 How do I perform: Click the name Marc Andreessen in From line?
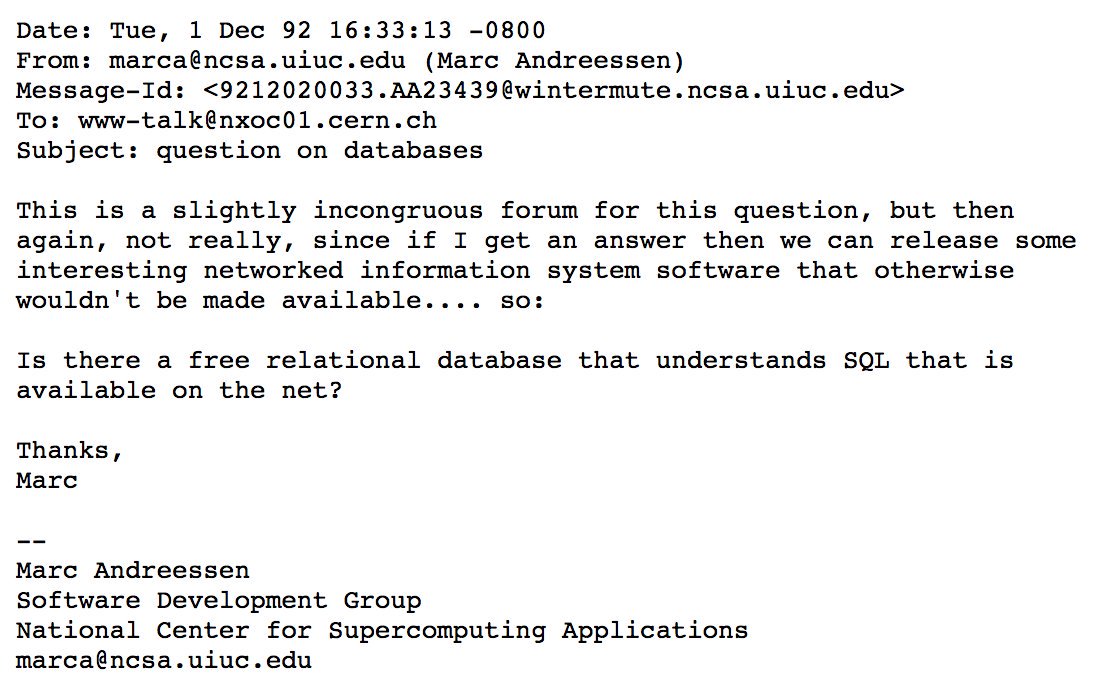[560, 61]
